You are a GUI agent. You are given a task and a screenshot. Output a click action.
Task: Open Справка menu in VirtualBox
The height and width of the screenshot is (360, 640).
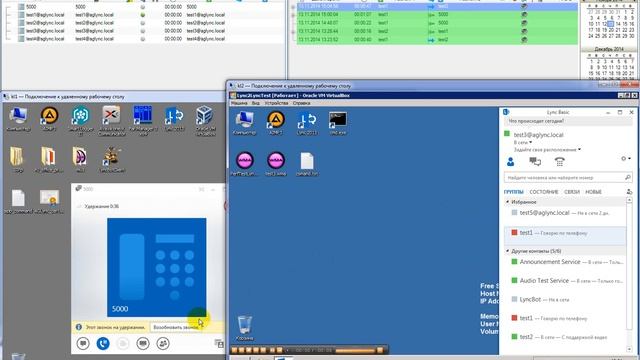(301, 103)
